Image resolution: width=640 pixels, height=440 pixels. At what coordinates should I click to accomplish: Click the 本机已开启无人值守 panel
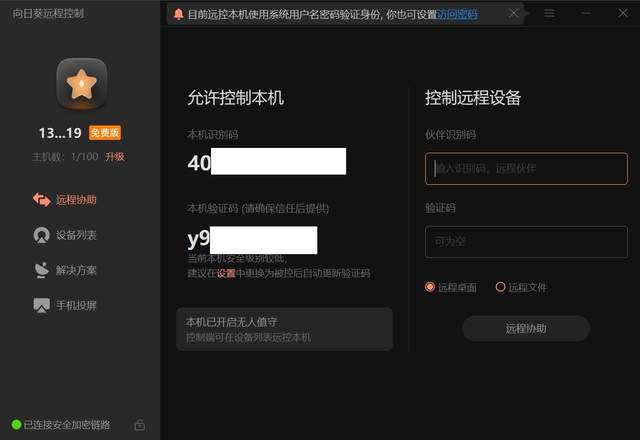(284, 329)
